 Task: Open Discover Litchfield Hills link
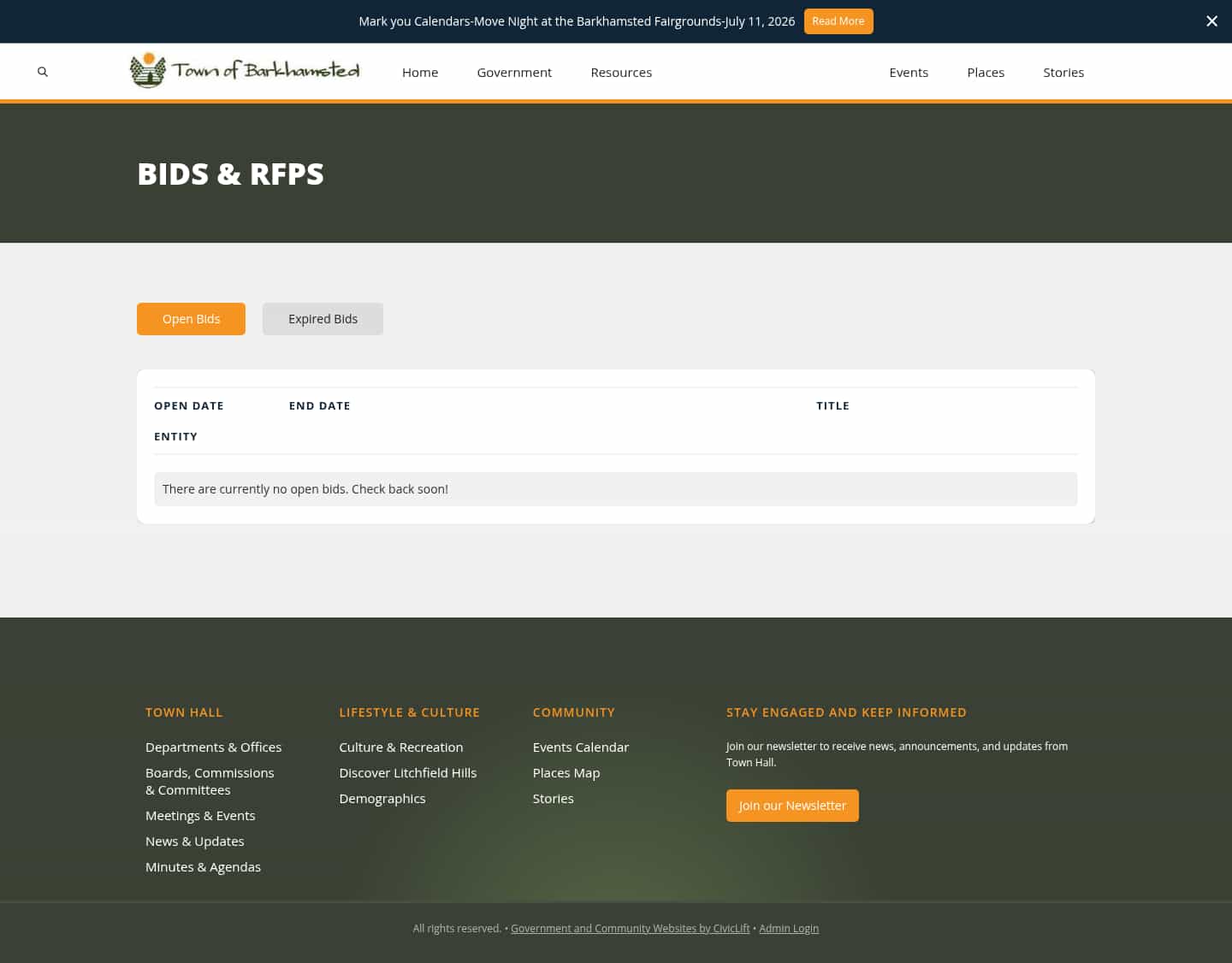pyautogui.click(x=408, y=773)
